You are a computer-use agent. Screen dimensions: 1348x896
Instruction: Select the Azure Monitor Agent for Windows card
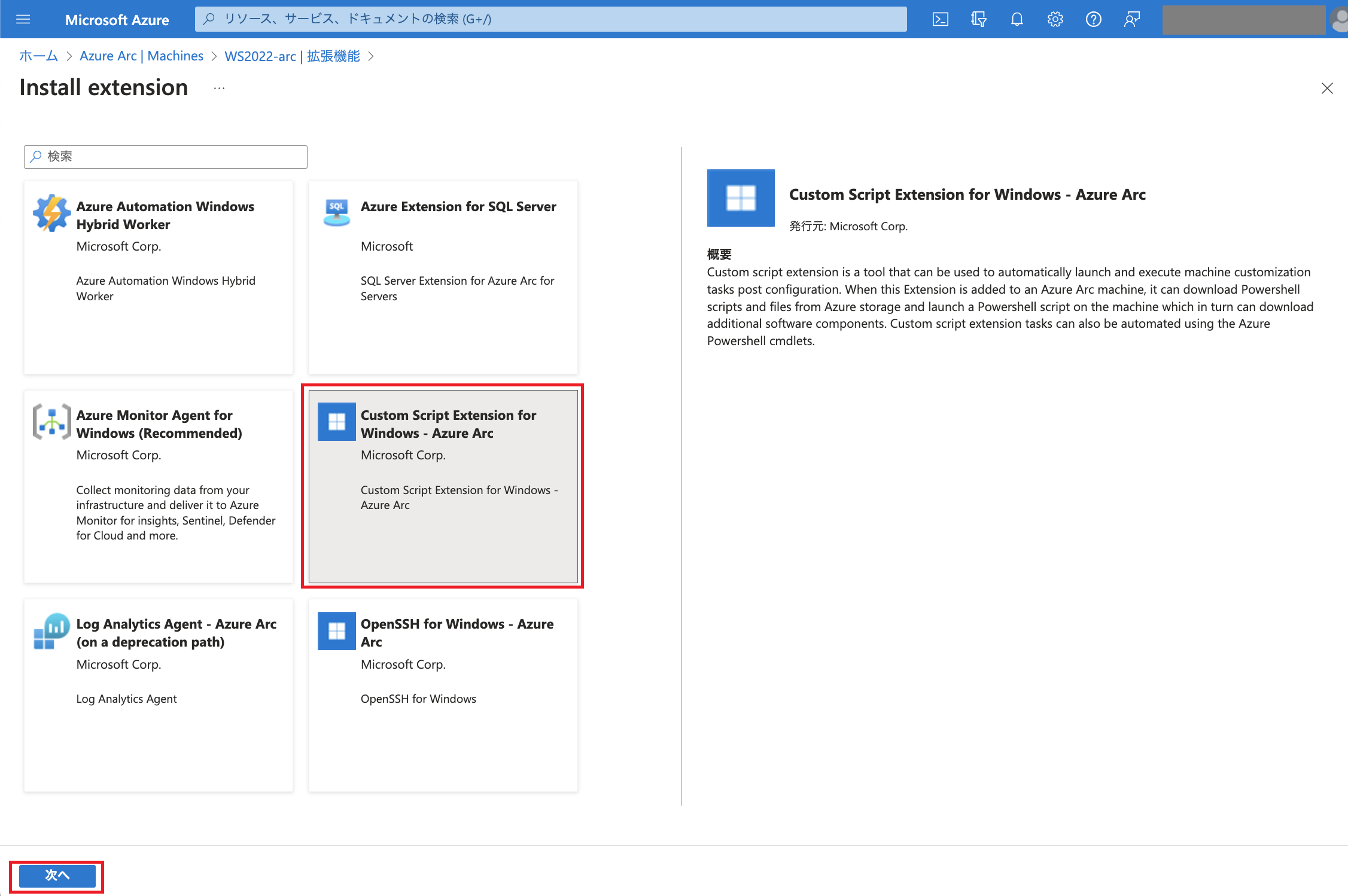[x=159, y=486]
